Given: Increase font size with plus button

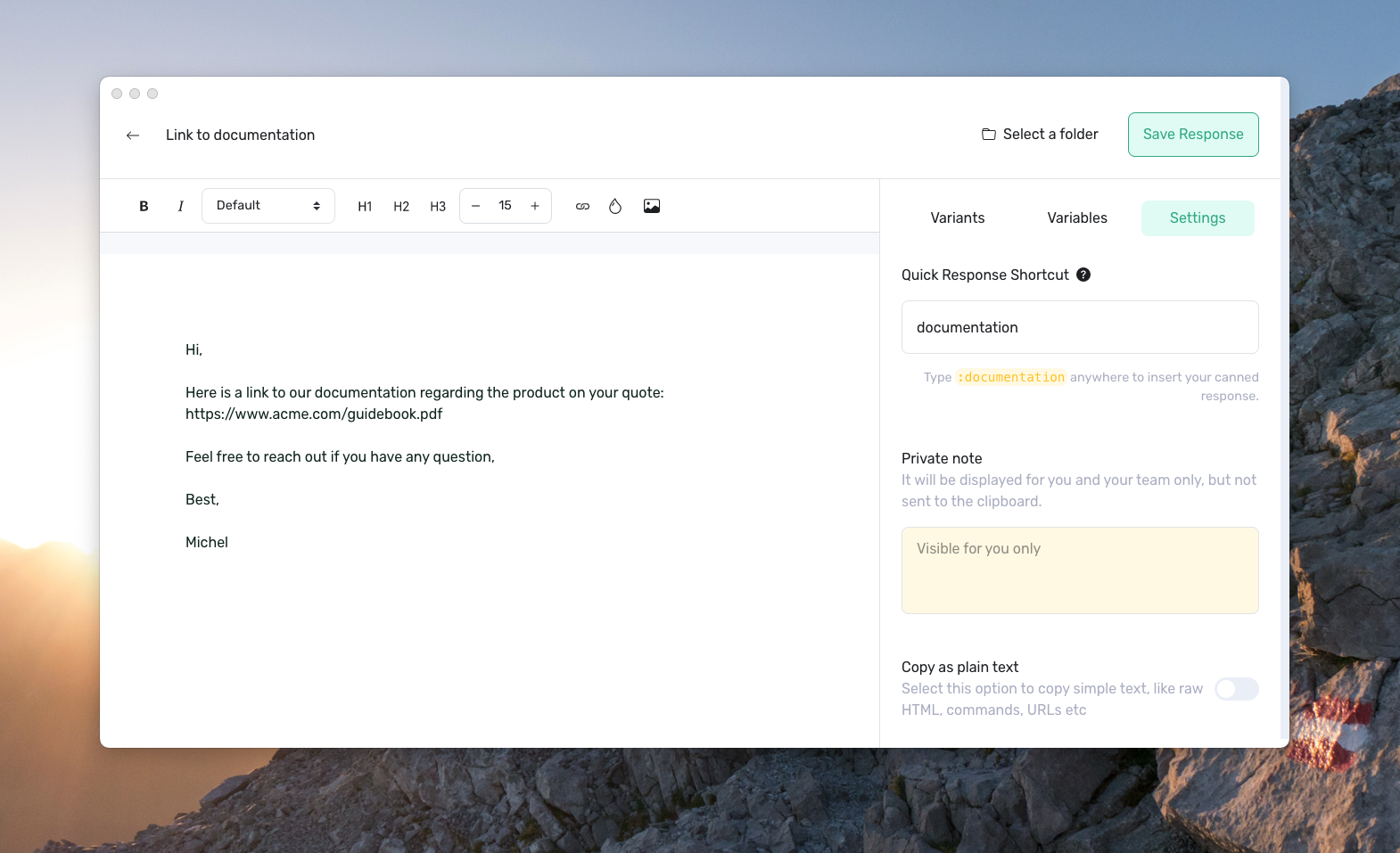Looking at the screenshot, I should point(535,206).
